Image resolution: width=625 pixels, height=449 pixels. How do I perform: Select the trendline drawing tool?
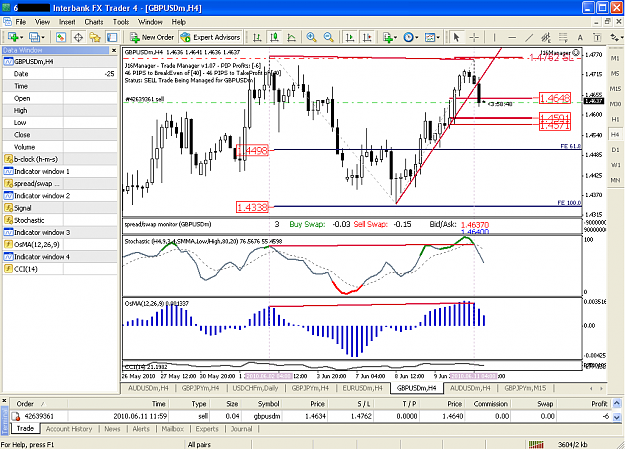(529, 37)
